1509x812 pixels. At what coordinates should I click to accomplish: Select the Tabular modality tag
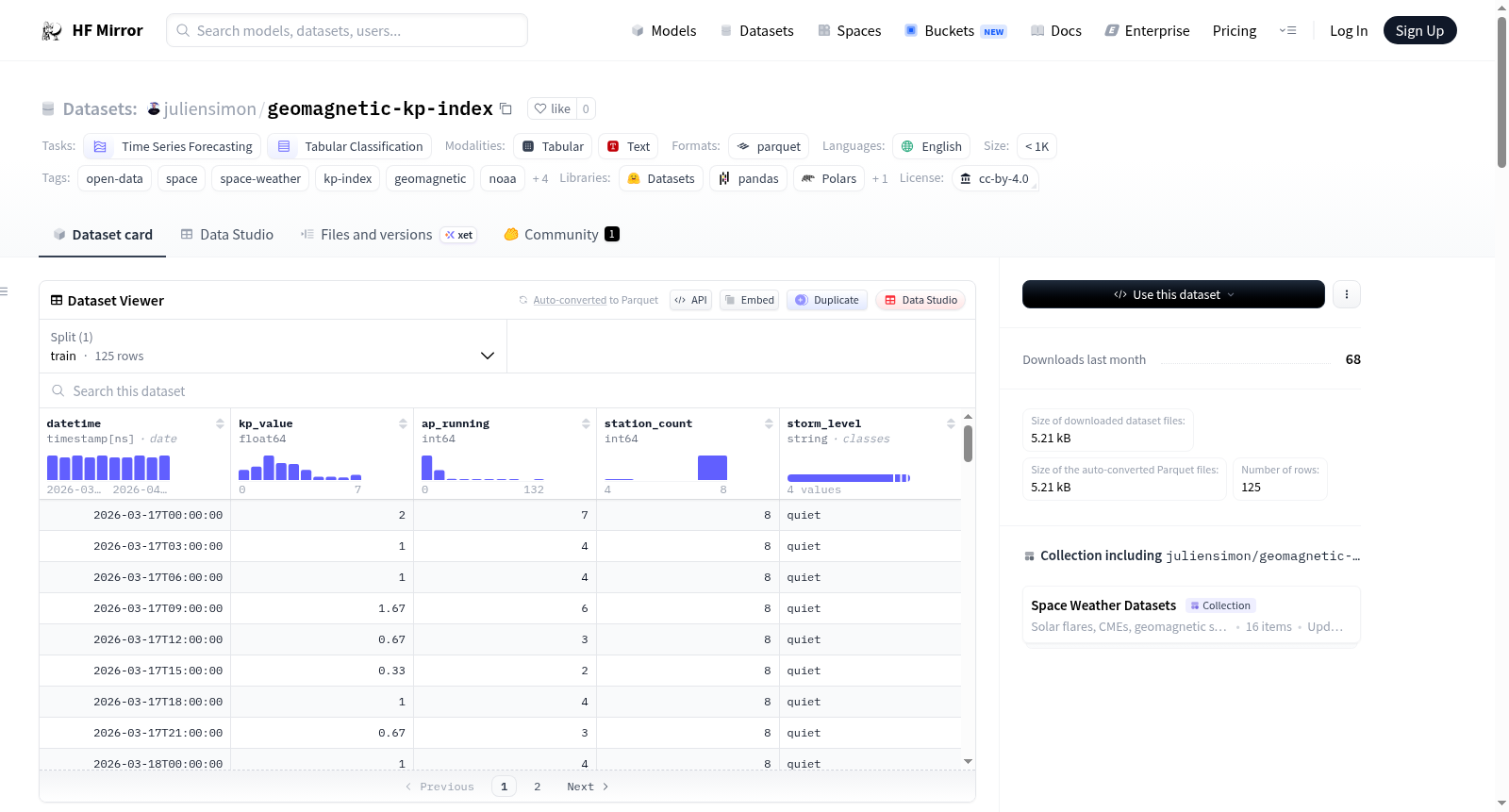coord(553,146)
